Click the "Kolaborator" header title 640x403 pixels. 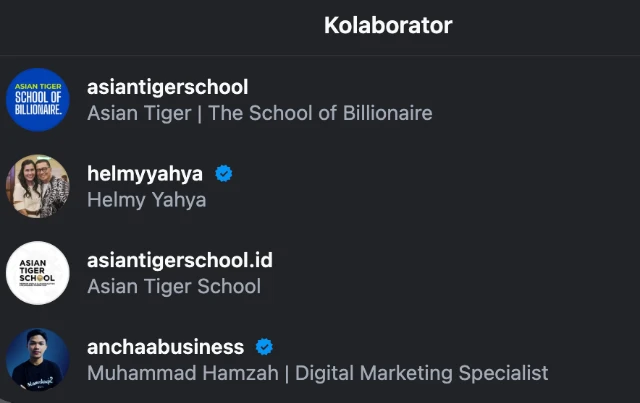pos(388,25)
